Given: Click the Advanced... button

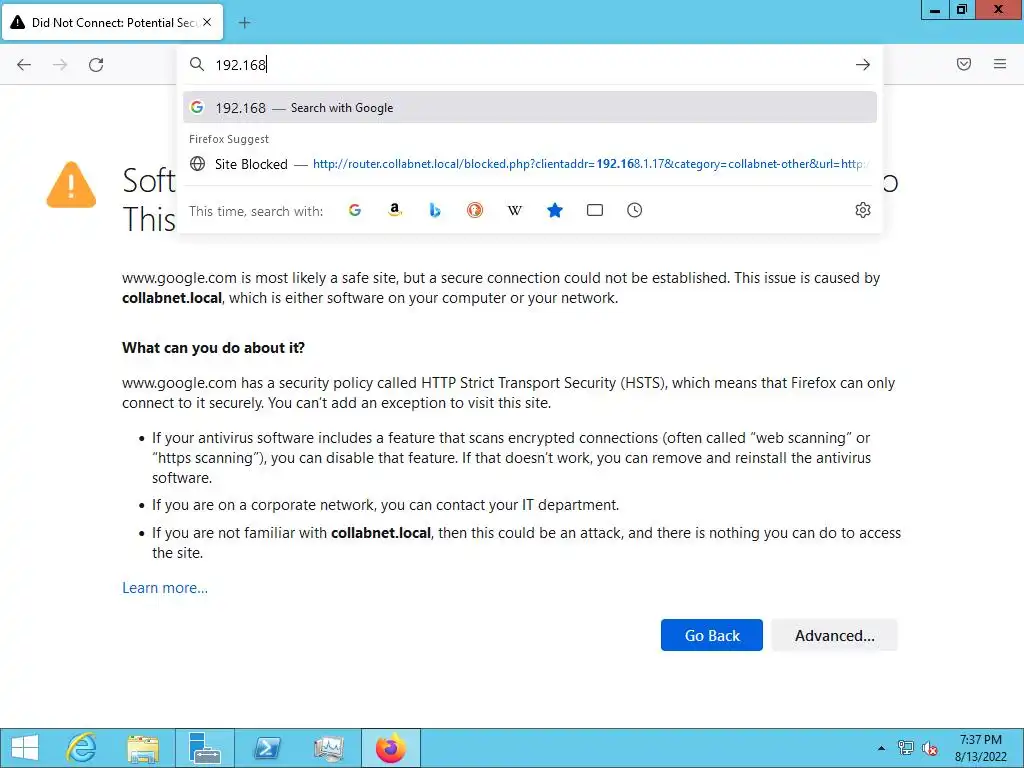Looking at the screenshot, I should tap(835, 635).
